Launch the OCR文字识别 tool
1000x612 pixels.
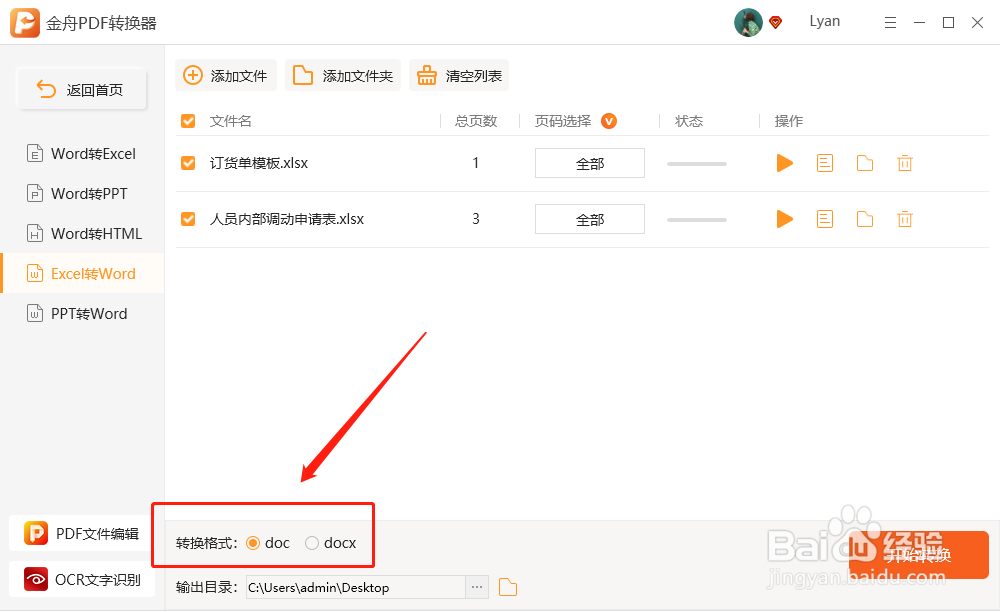click(80, 579)
